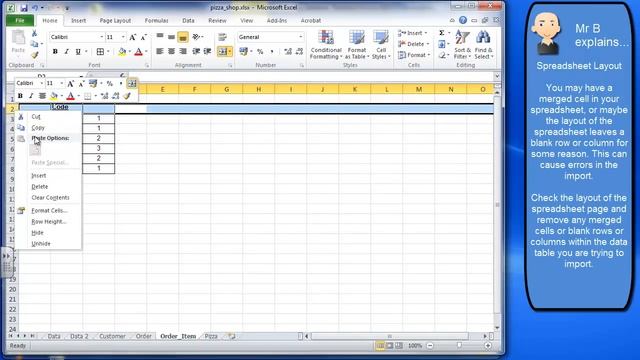The image size is (640, 360).
Task: Click the Fill down-arrow icon in the Editing group
Action: pyautogui.click(x=442, y=44)
